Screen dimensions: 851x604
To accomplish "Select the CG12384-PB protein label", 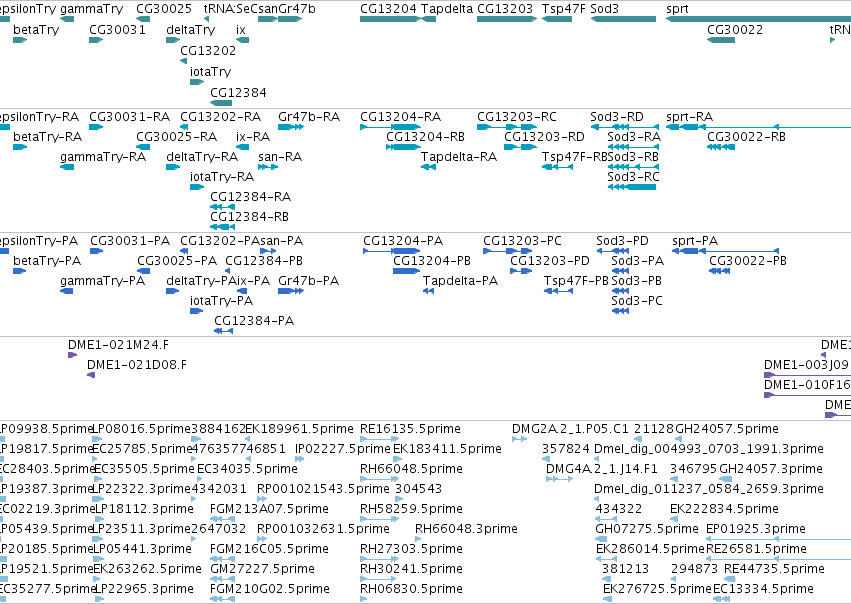I will pos(264,260).
